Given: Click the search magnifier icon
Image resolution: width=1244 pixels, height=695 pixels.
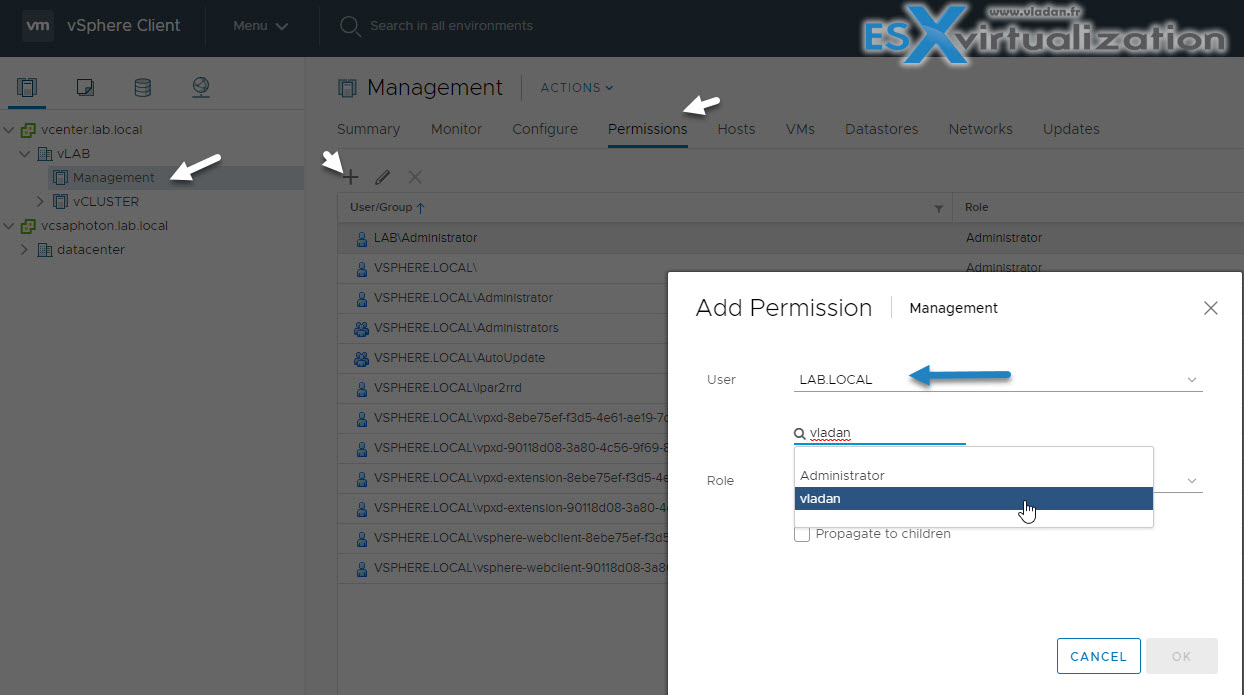Looking at the screenshot, I should click(x=350, y=26).
